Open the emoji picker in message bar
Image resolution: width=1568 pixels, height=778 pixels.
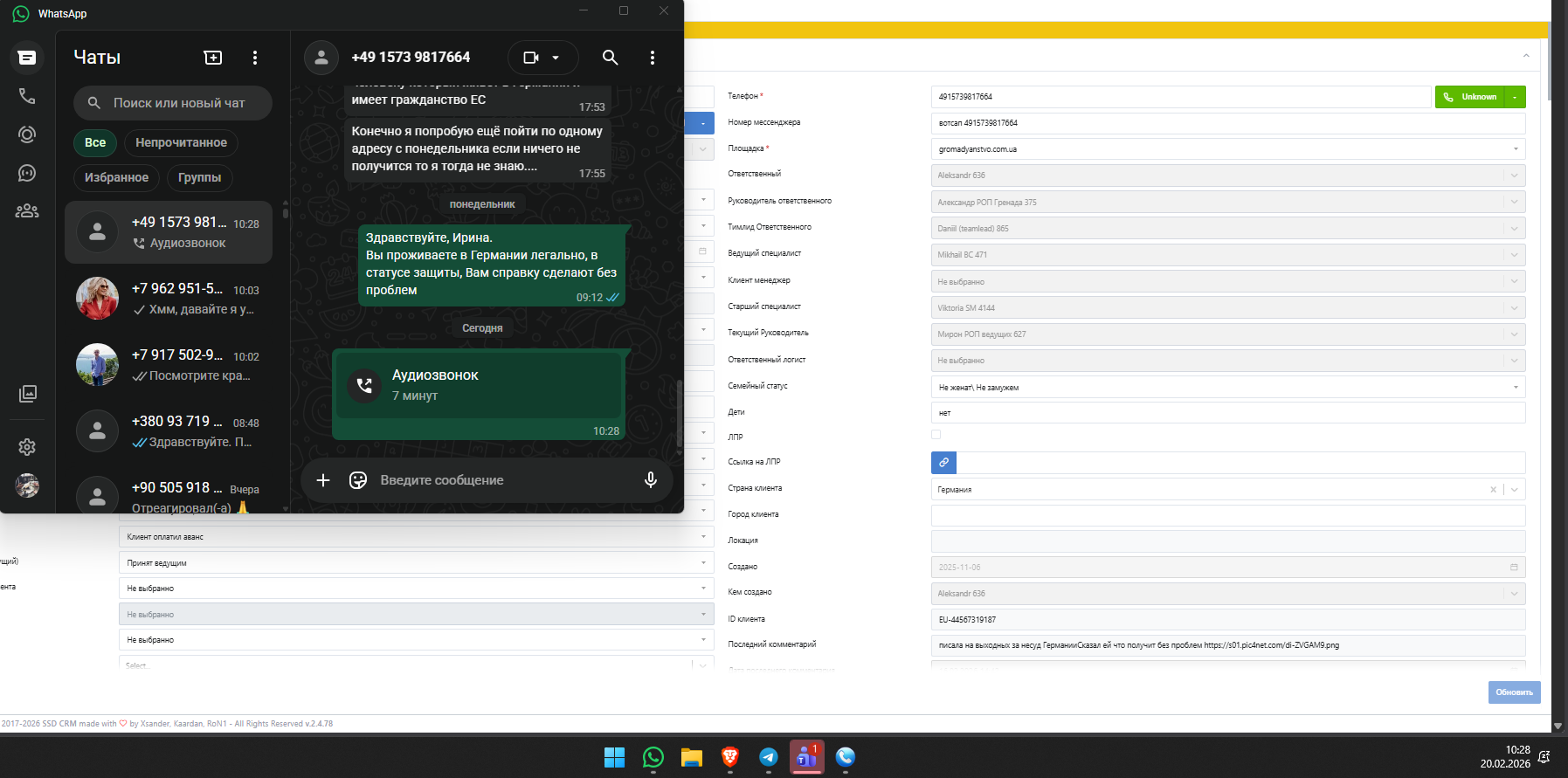point(358,480)
